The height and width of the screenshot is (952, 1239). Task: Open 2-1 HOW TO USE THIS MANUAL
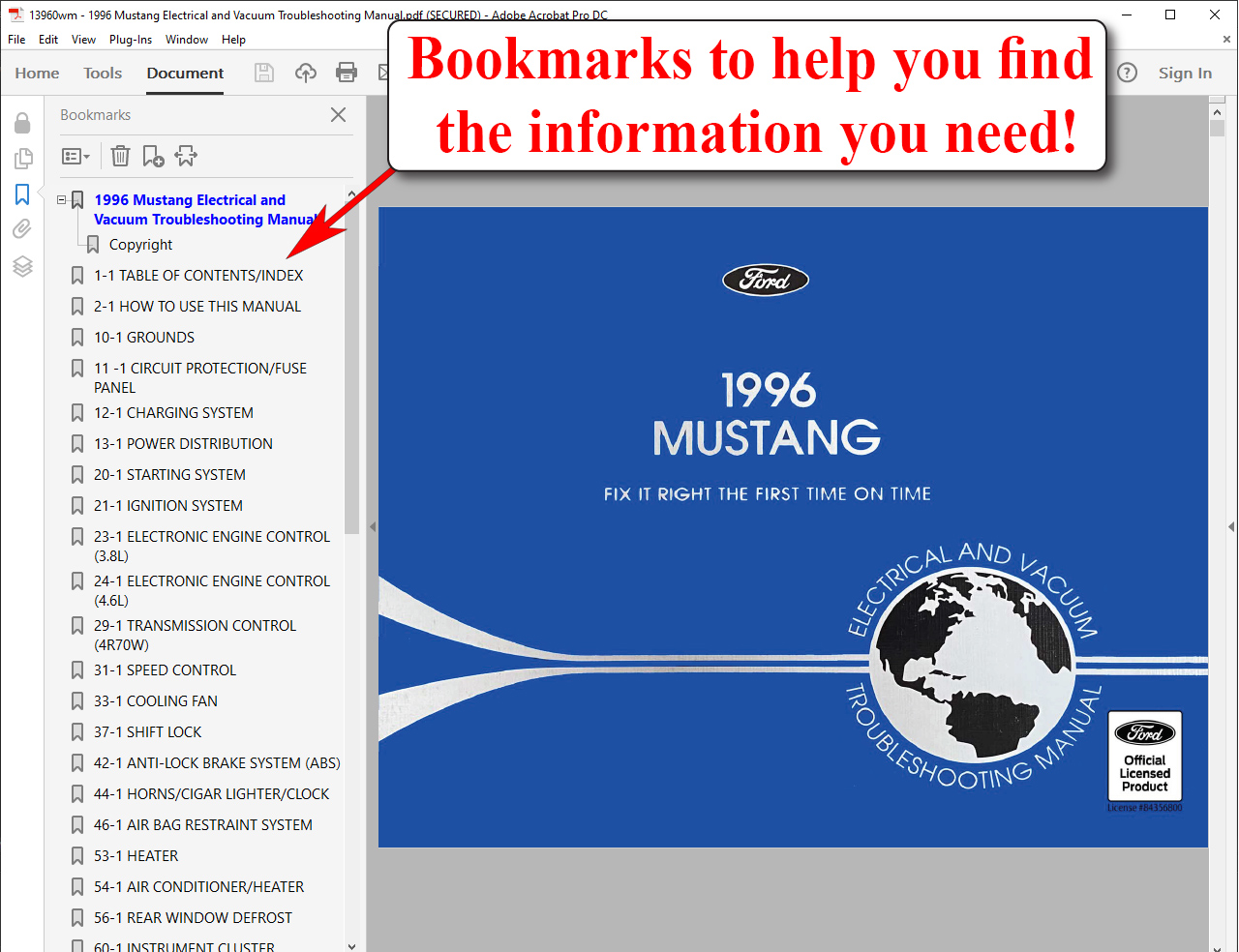coord(197,307)
